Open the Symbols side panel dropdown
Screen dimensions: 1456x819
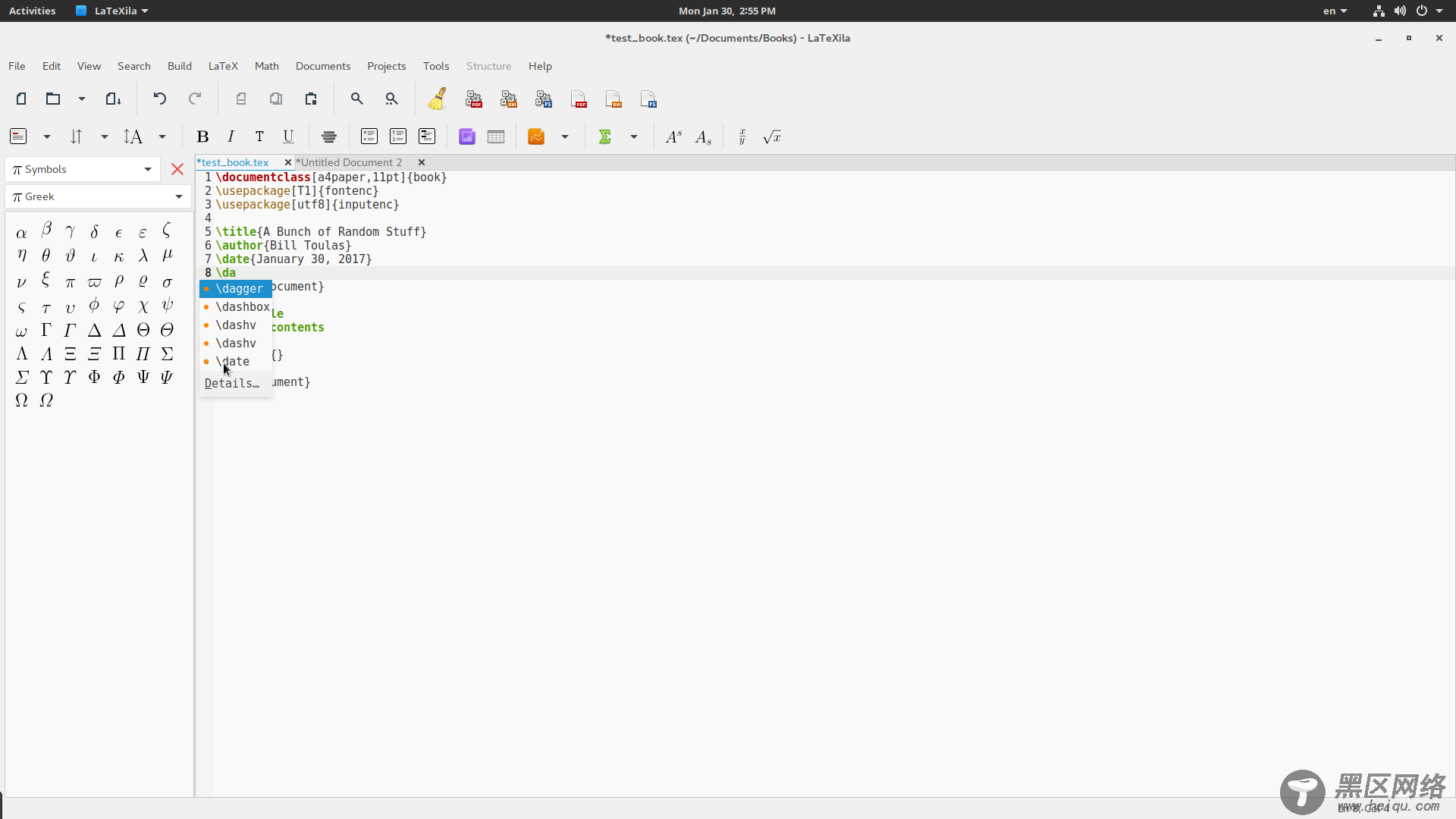[x=83, y=169]
